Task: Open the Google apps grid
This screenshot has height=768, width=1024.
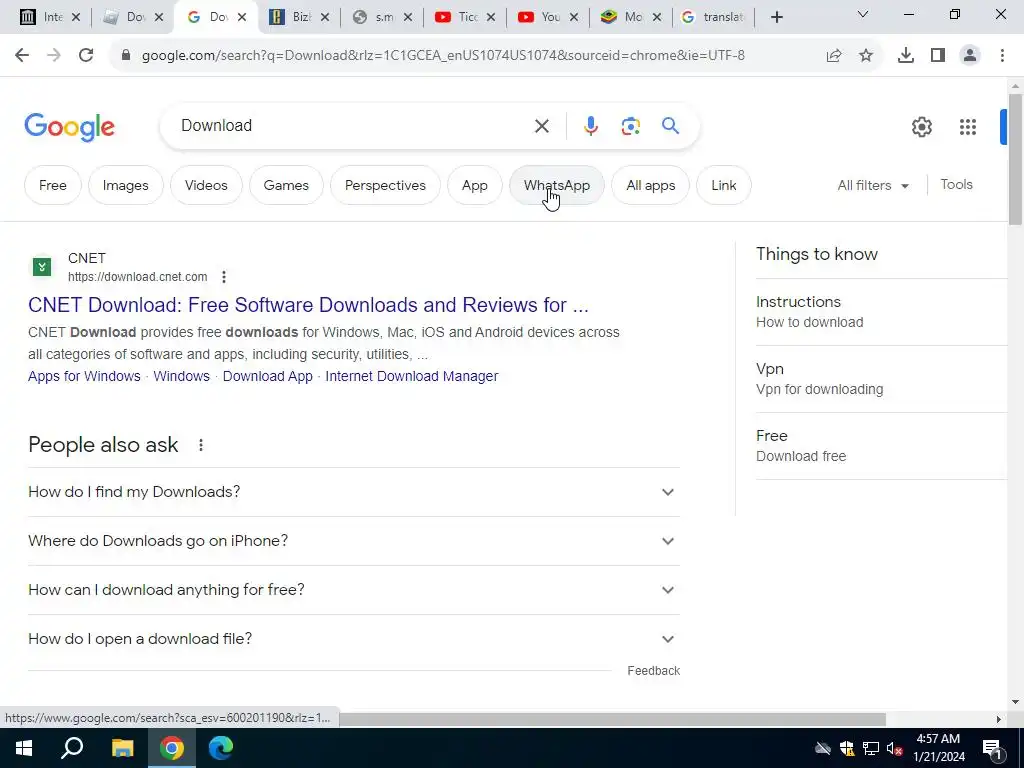Action: (968, 127)
